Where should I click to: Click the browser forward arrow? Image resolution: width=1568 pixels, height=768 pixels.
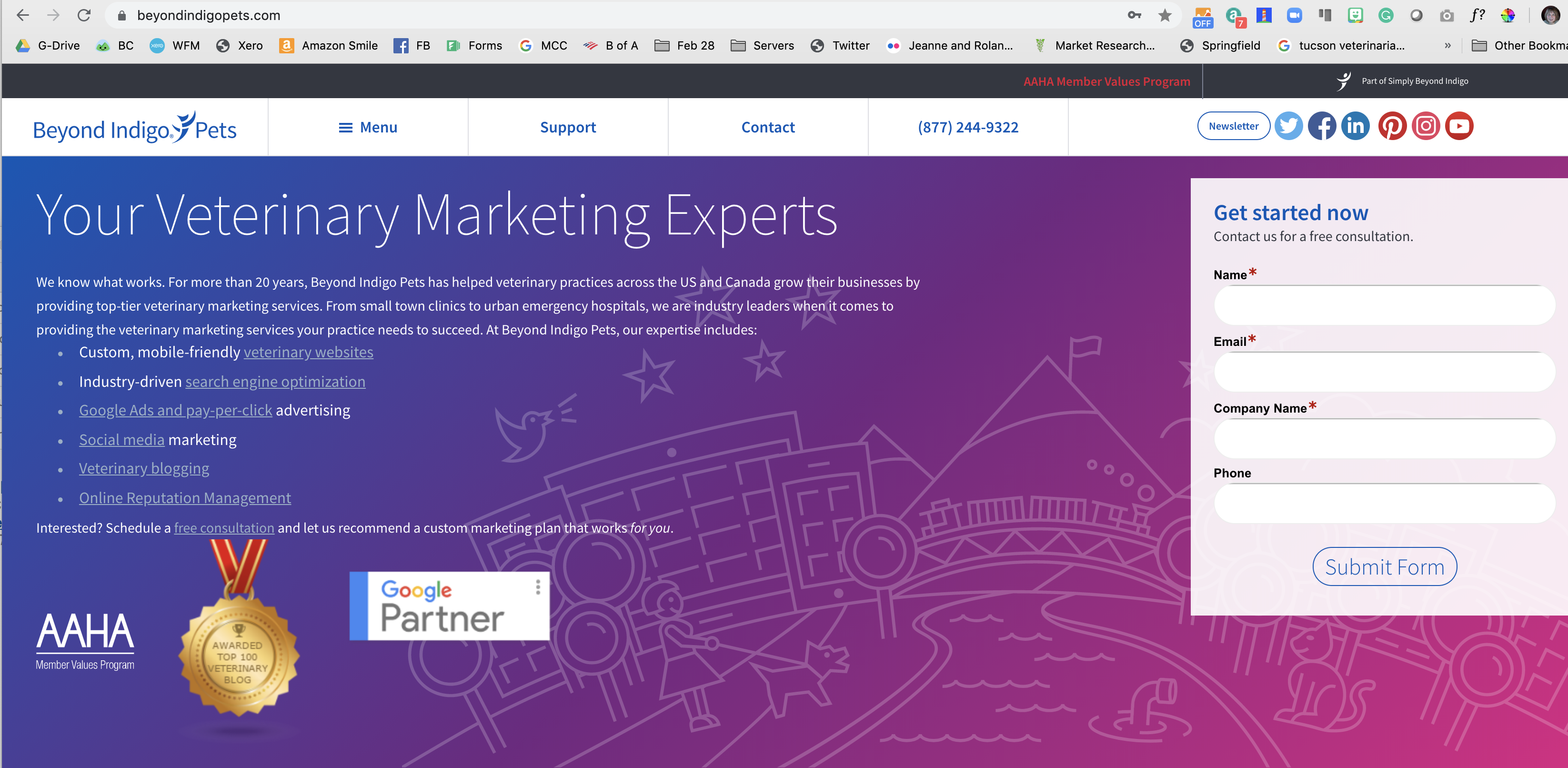coord(53,15)
